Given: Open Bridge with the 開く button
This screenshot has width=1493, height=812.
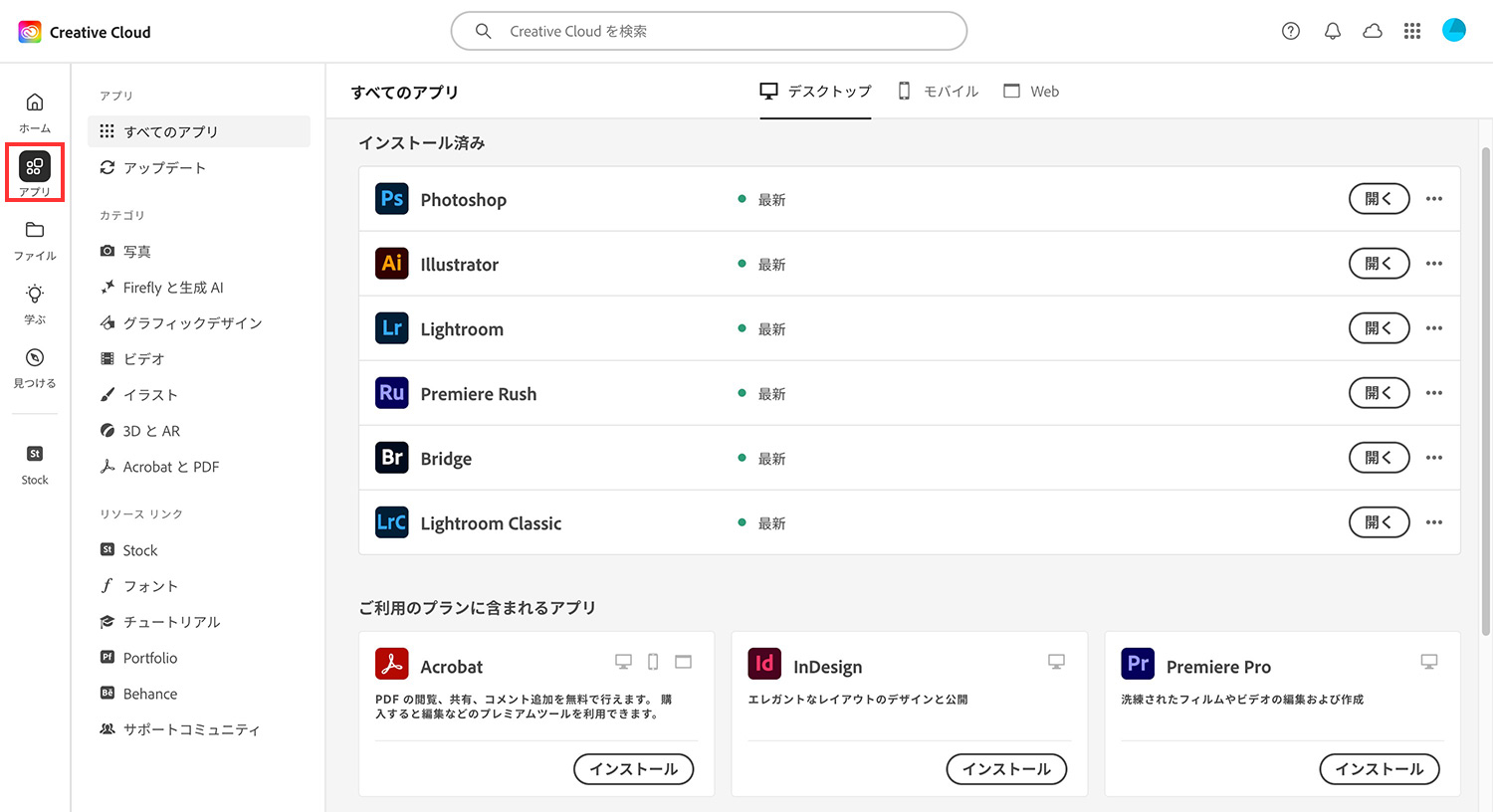Looking at the screenshot, I should point(1379,458).
